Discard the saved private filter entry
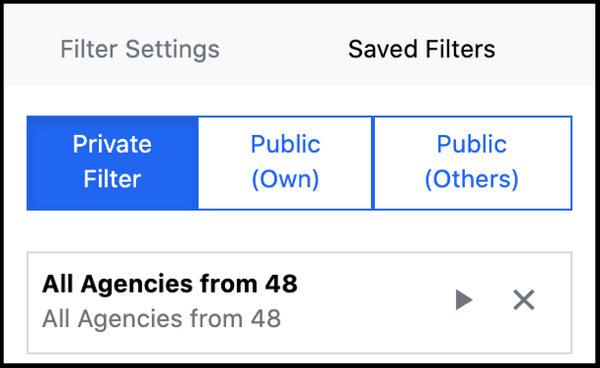The width and height of the screenshot is (600, 368). (x=523, y=300)
